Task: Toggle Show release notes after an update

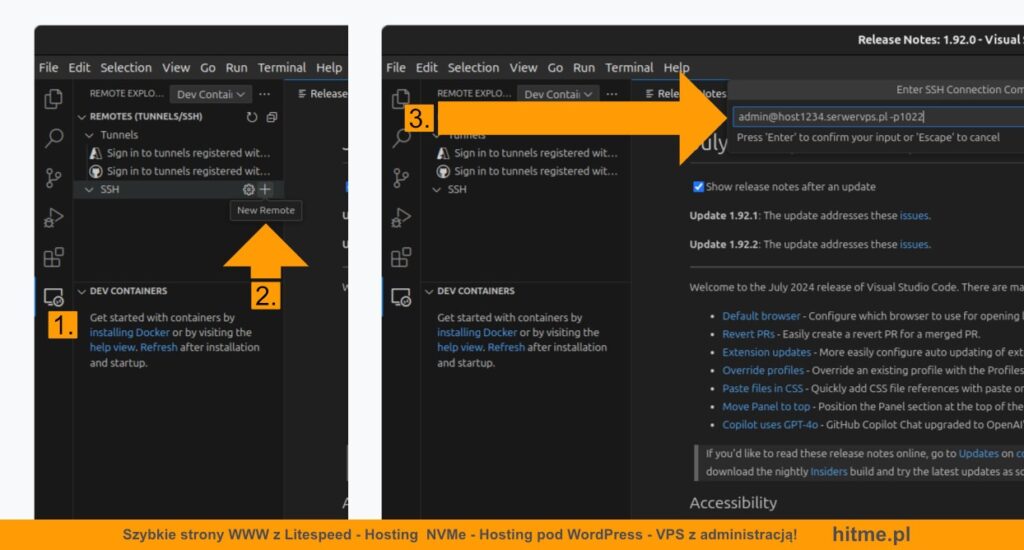Action: 698,187
